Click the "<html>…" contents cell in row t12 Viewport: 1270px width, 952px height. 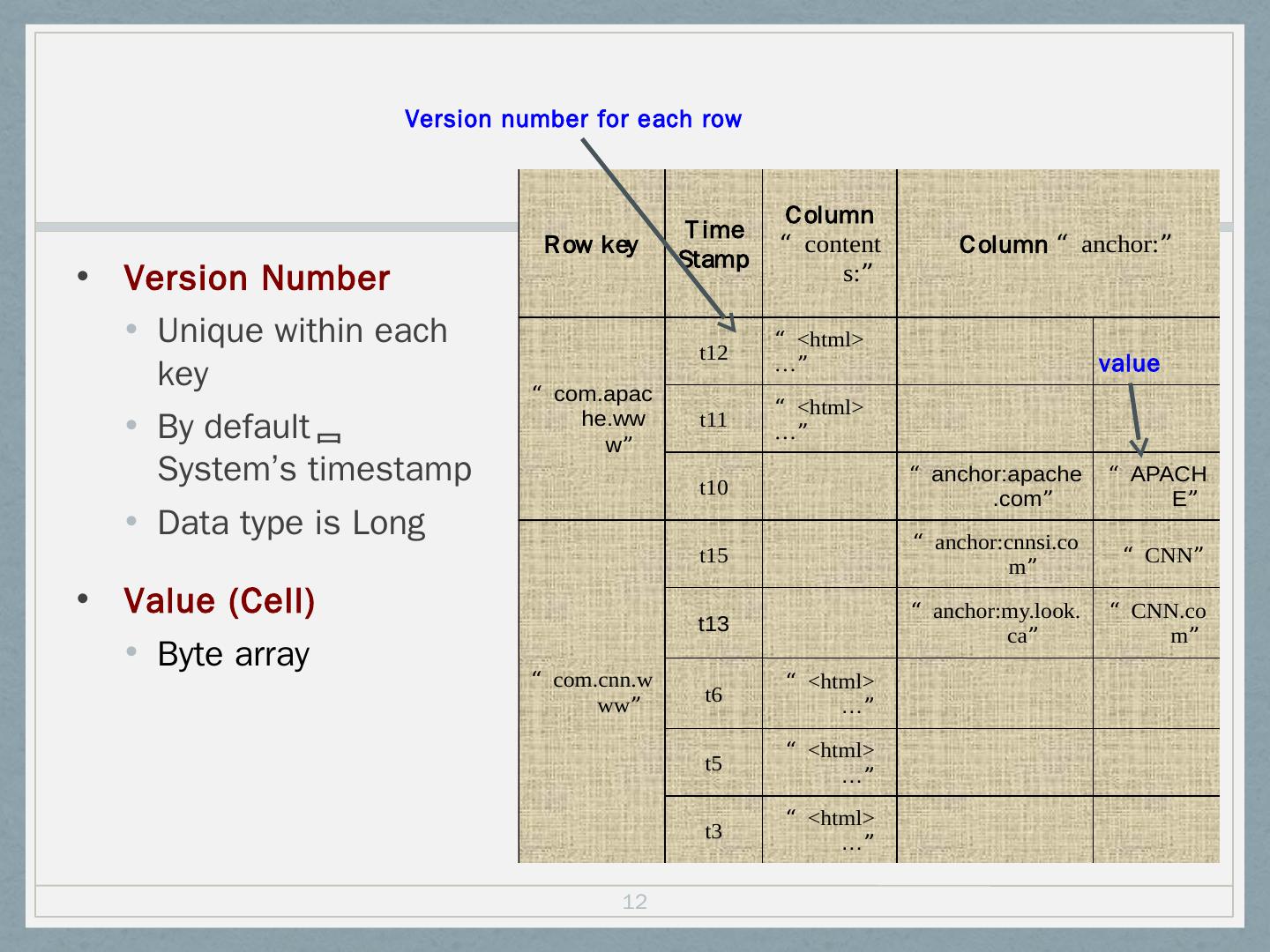[x=830, y=353]
